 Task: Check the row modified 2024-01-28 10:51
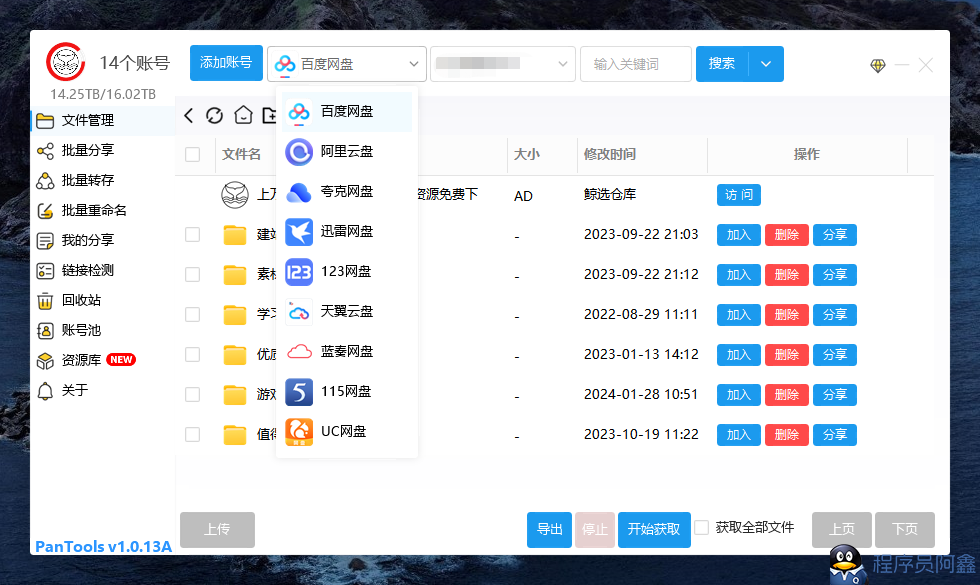pos(192,394)
